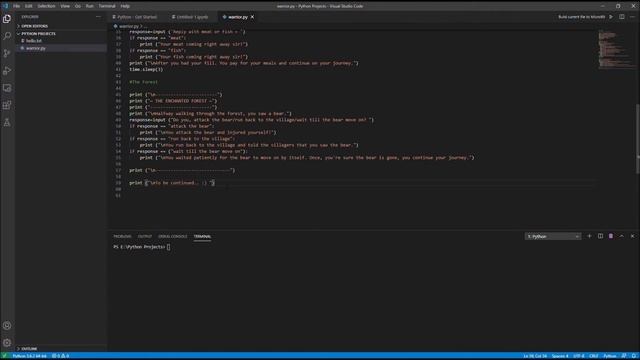Click the VS Code logo in title bar
This screenshot has width=640, height=360.
5,6
